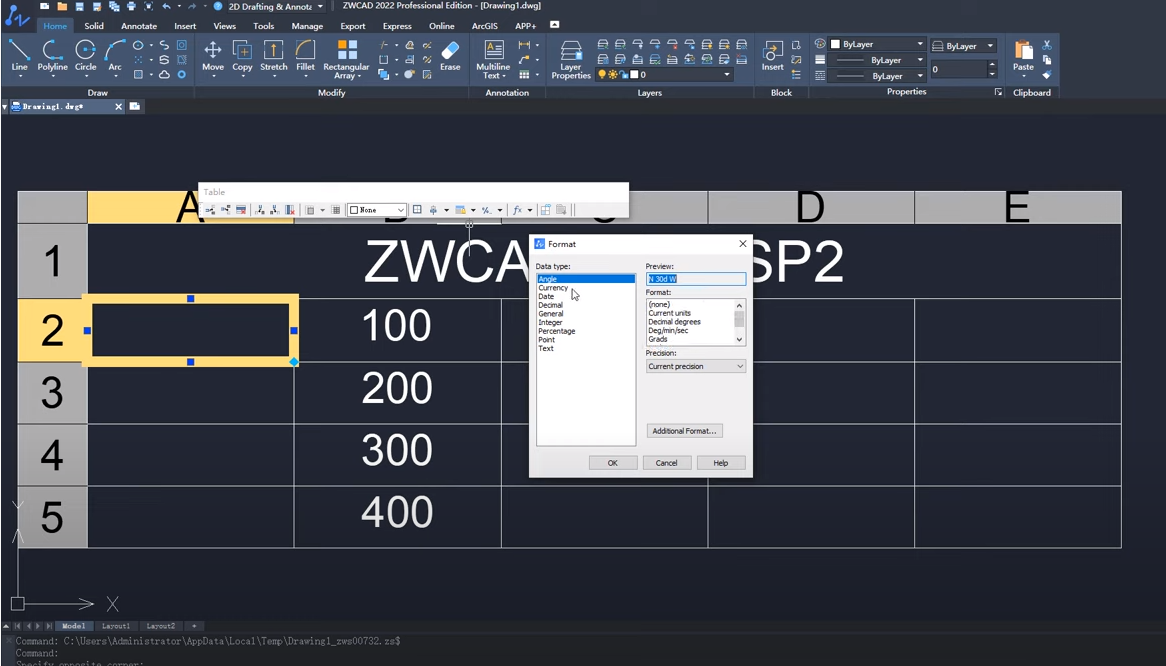Screen dimensions: 1166x666
Task: Activate the Copy tool
Action: (242, 56)
